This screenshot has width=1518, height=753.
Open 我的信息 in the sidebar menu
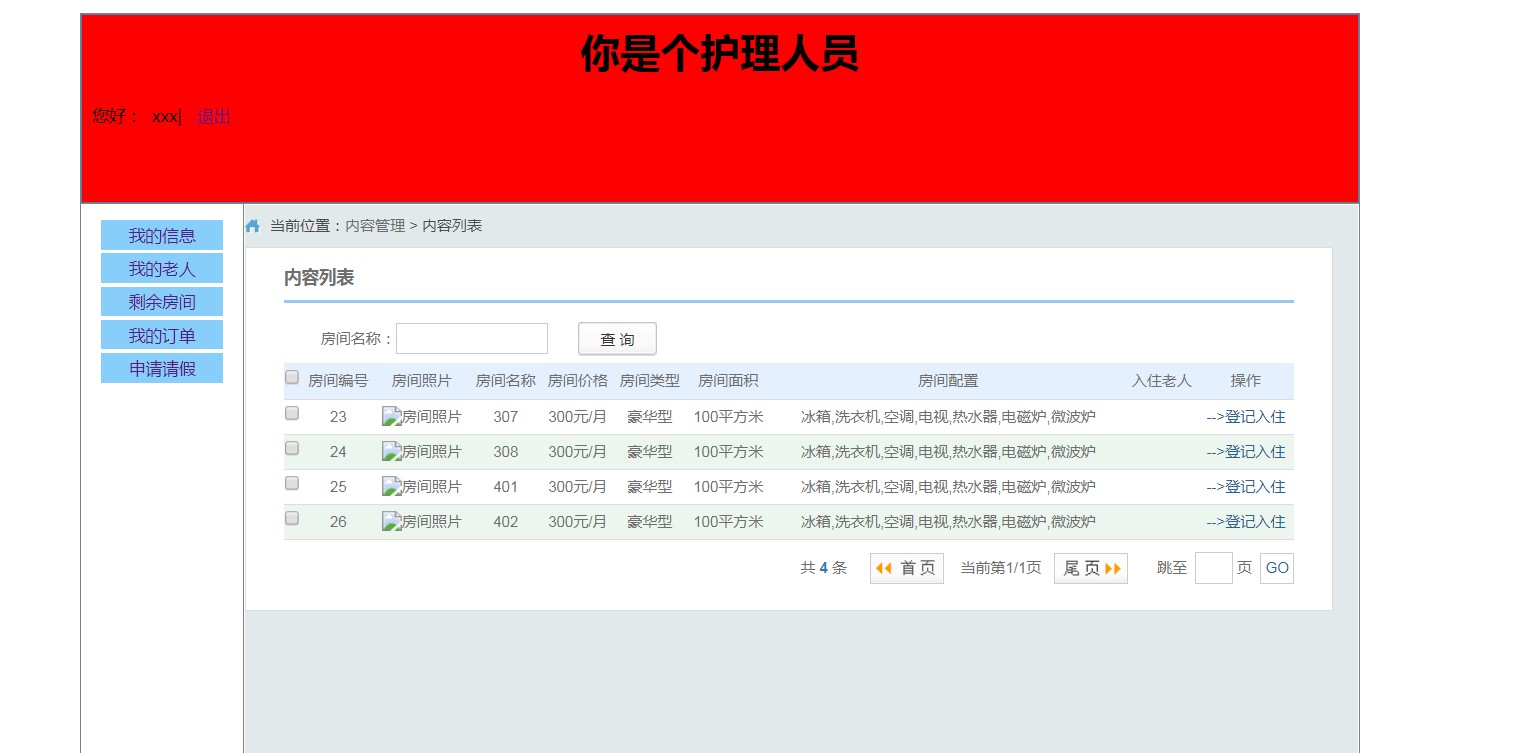pos(162,236)
